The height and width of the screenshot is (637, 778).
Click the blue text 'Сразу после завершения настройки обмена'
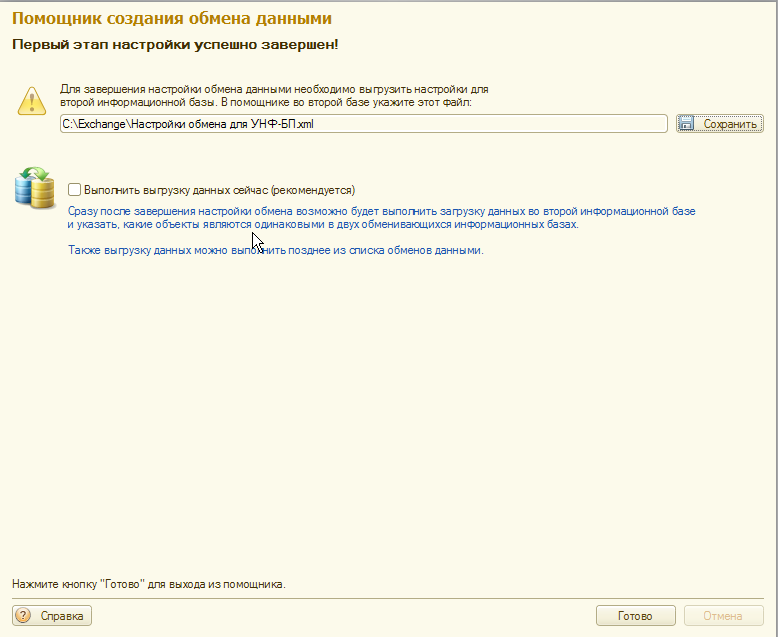[x=182, y=211]
